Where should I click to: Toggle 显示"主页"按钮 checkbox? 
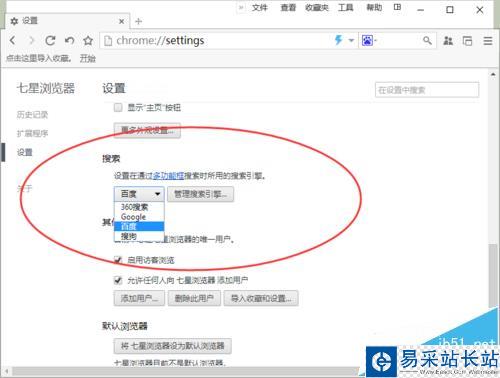118,108
